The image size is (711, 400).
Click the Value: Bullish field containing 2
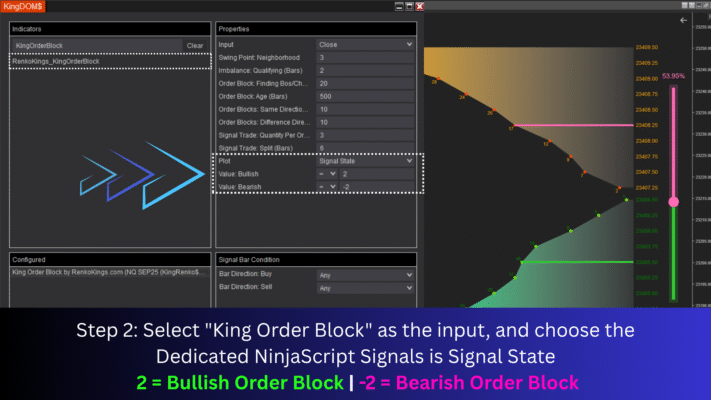coord(376,173)
